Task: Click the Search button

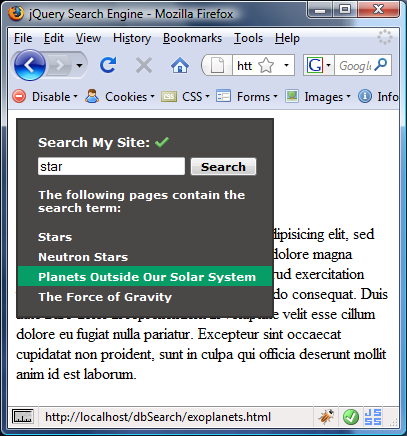Action: tap(223, 167)
